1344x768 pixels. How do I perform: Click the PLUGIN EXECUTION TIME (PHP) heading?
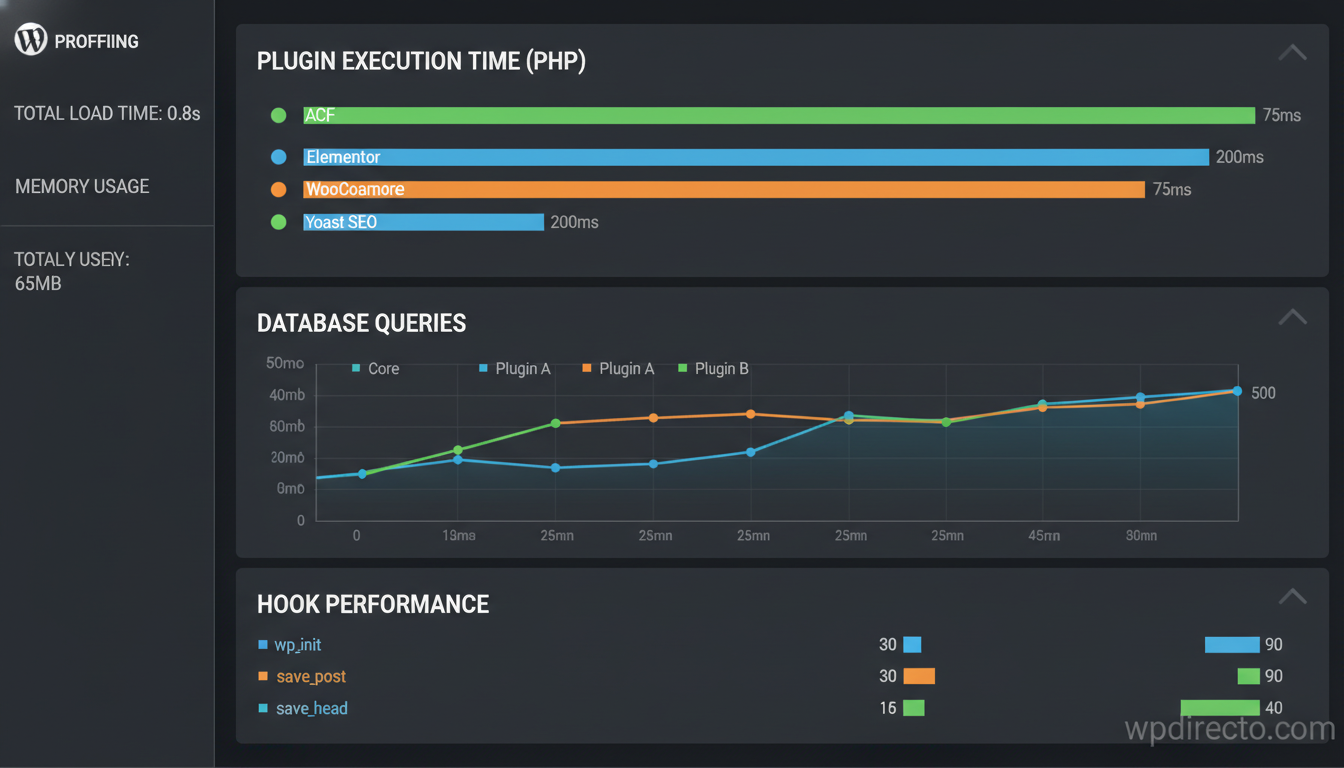pyautogui.click(x=421, y=61)
